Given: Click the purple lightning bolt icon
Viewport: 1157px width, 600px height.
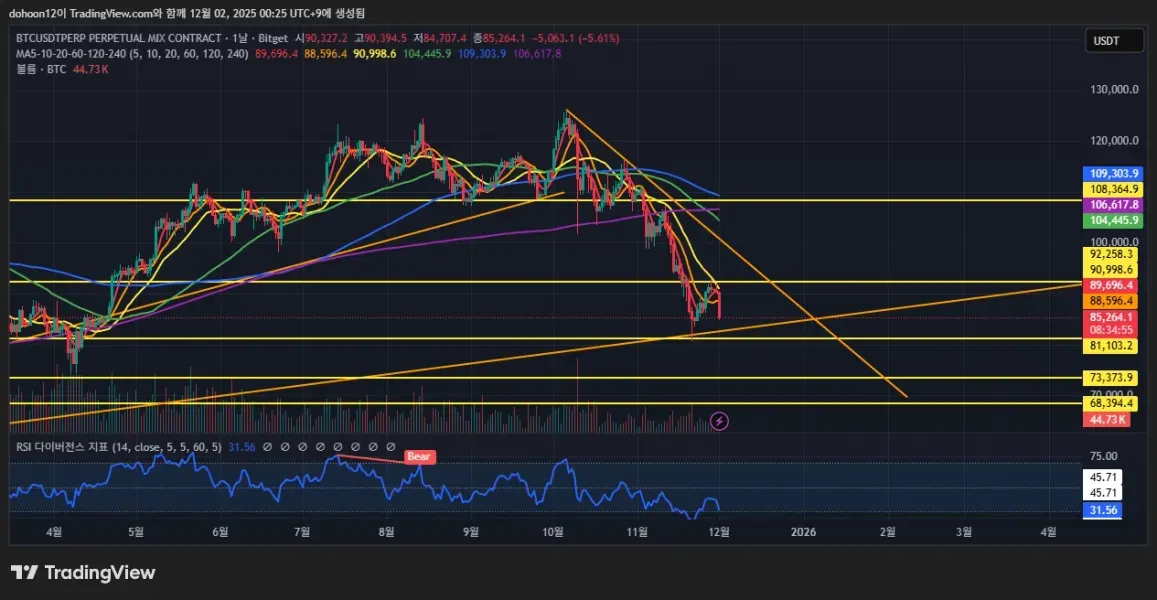Looking at the screenshot, I should 719,421.
